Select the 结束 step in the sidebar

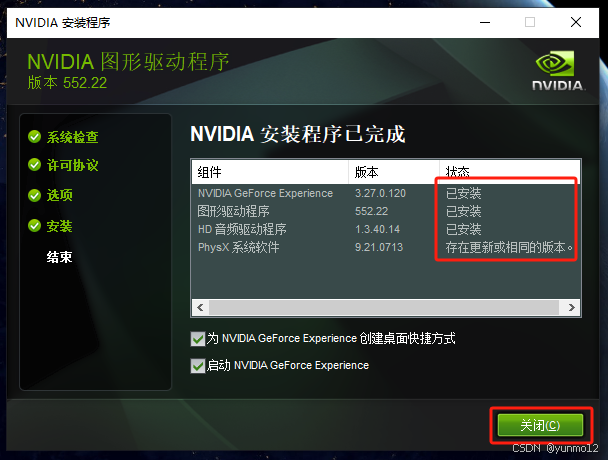[59, 257]
